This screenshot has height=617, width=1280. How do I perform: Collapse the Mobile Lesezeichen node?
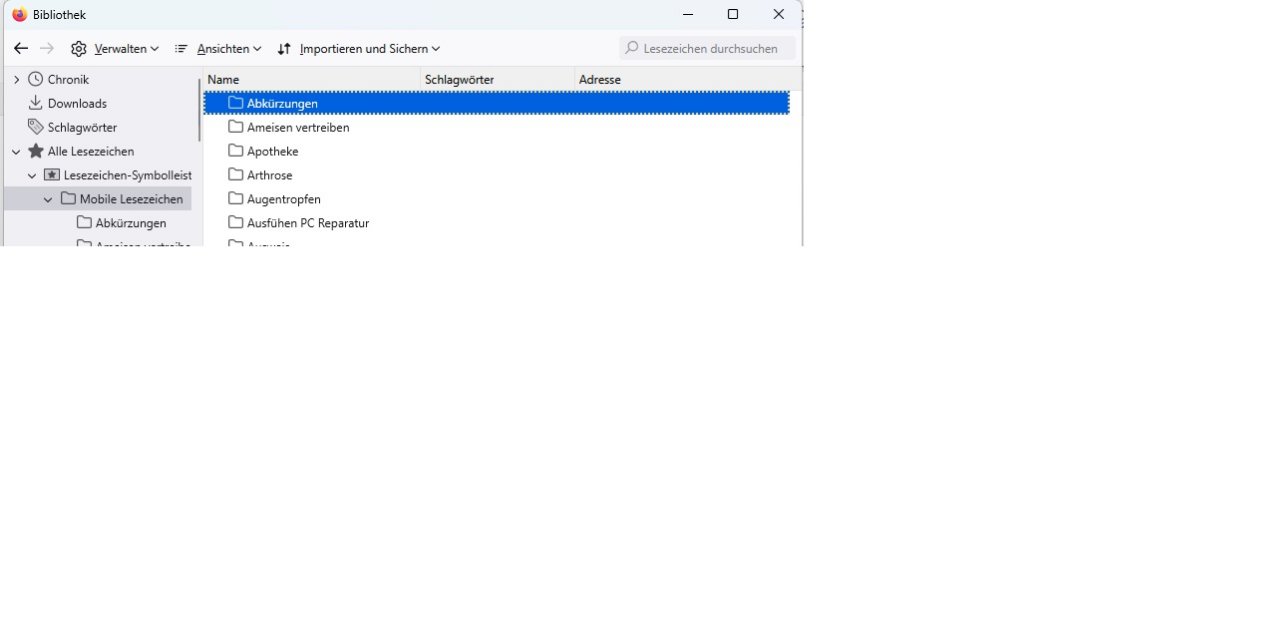[48, 199]
